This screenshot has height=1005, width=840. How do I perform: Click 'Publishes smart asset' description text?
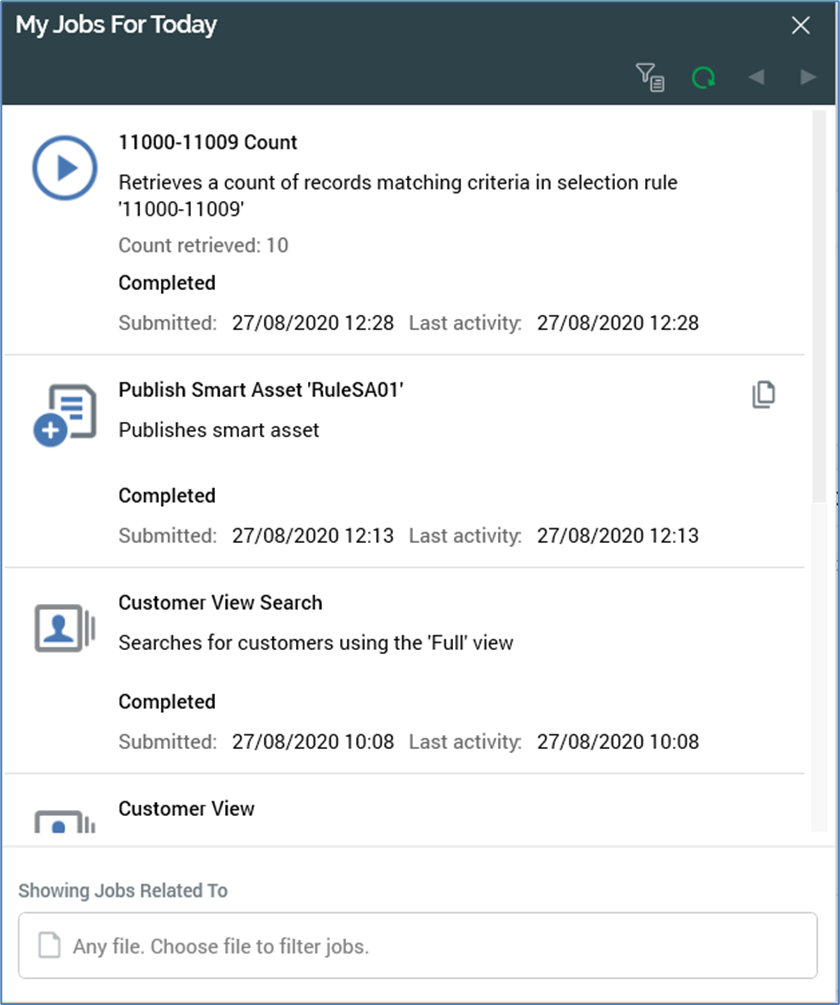coord(218,430)
